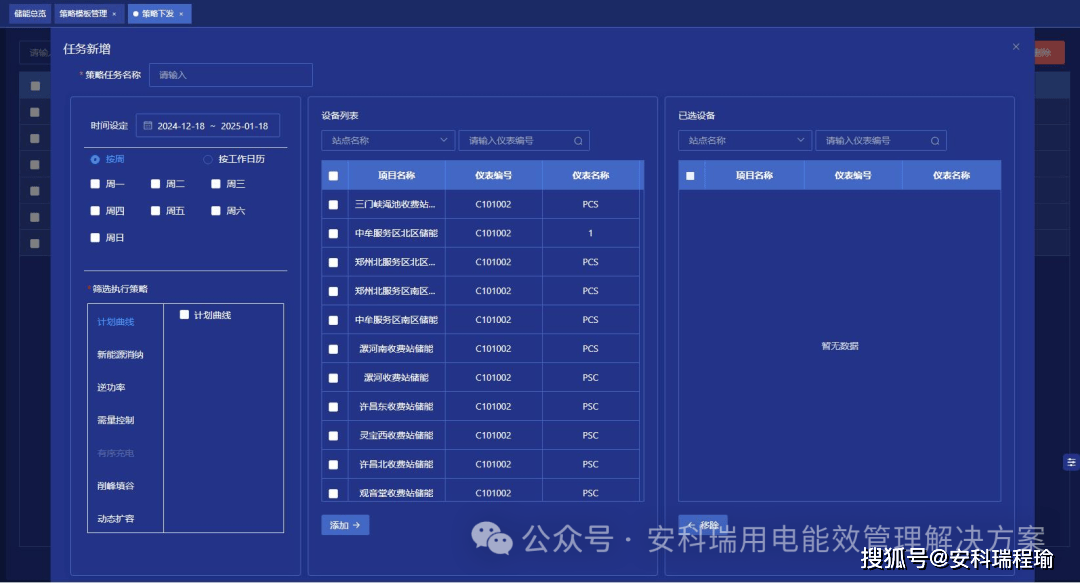Click the 仪表名称 header in 设备列表 table
1080x583 pixels.
[x=590, y=176]
